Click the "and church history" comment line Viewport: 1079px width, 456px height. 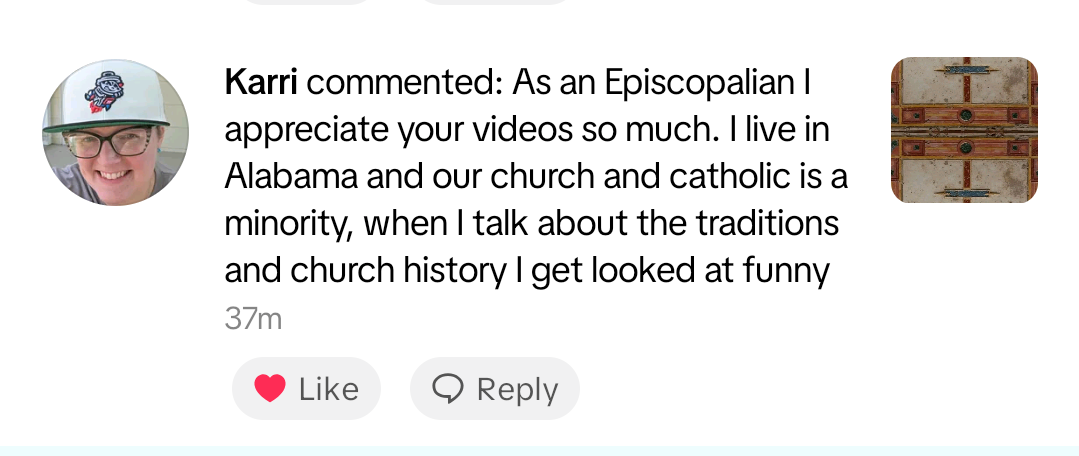[x=527, y=271]
